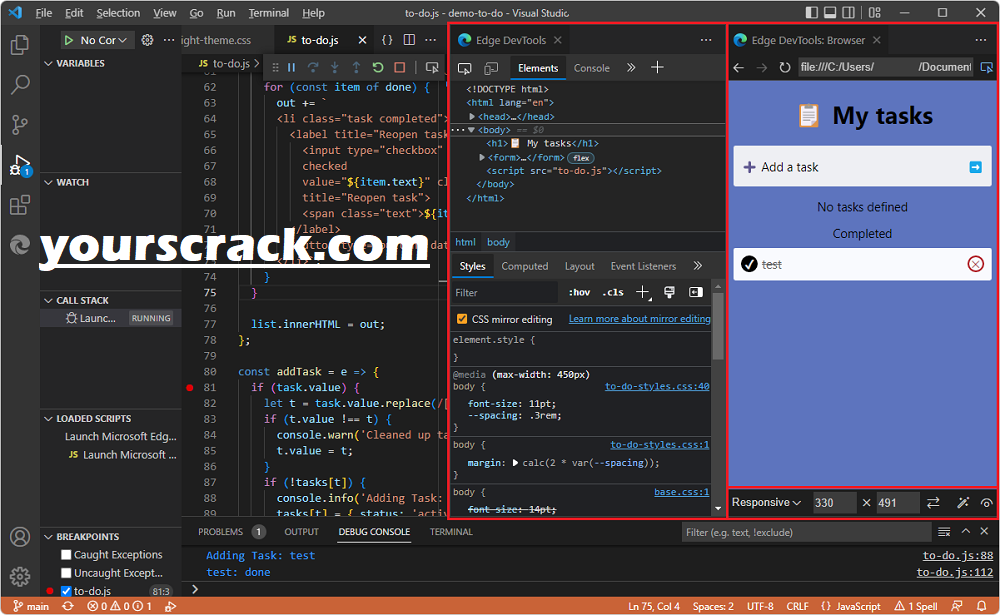Screen dimensions: 1000x615
Task: Click Step Over in debug toolbar
Action: pos(313,67)
